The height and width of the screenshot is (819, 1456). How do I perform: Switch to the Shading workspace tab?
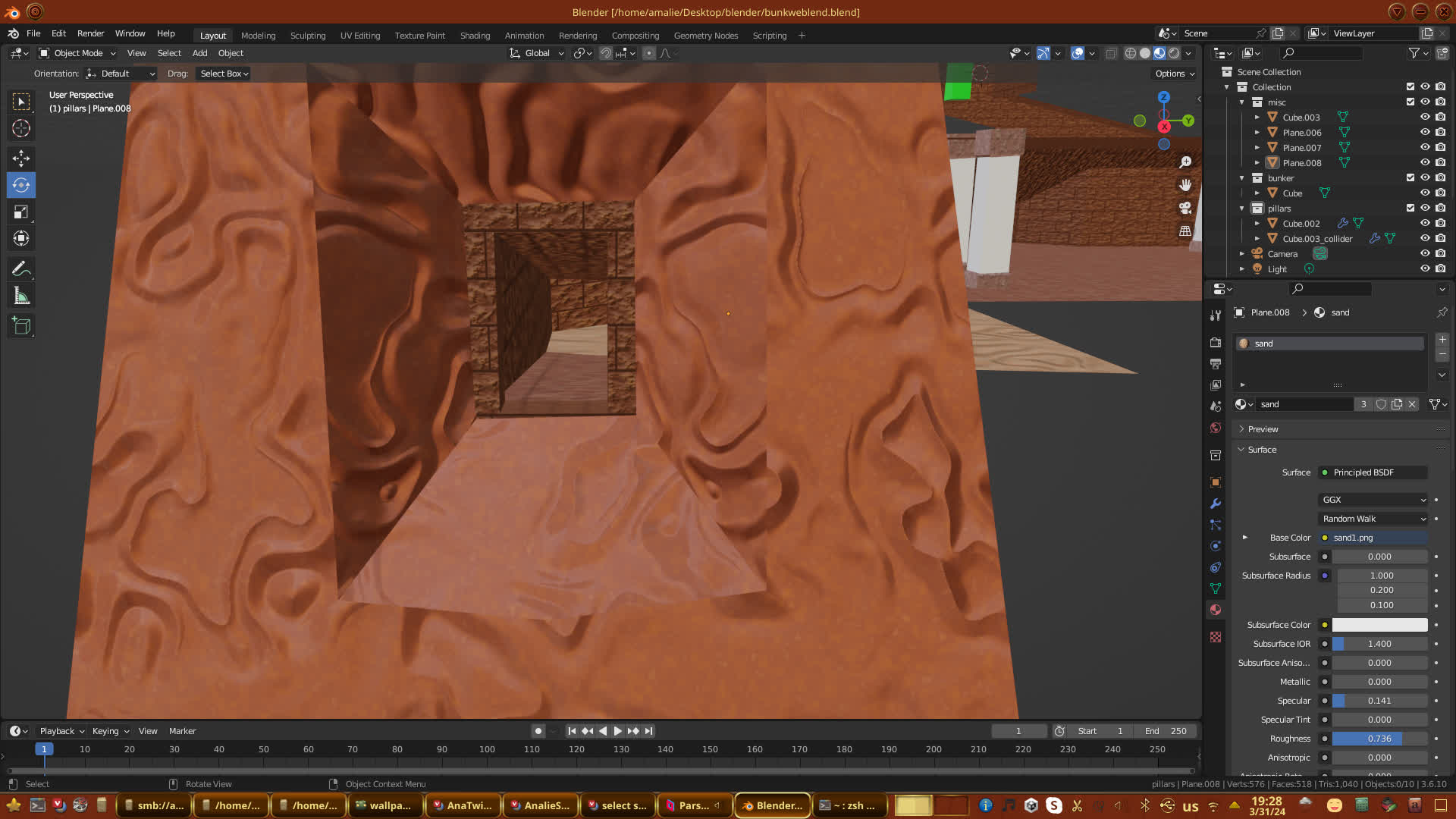(x=475, y=36)
